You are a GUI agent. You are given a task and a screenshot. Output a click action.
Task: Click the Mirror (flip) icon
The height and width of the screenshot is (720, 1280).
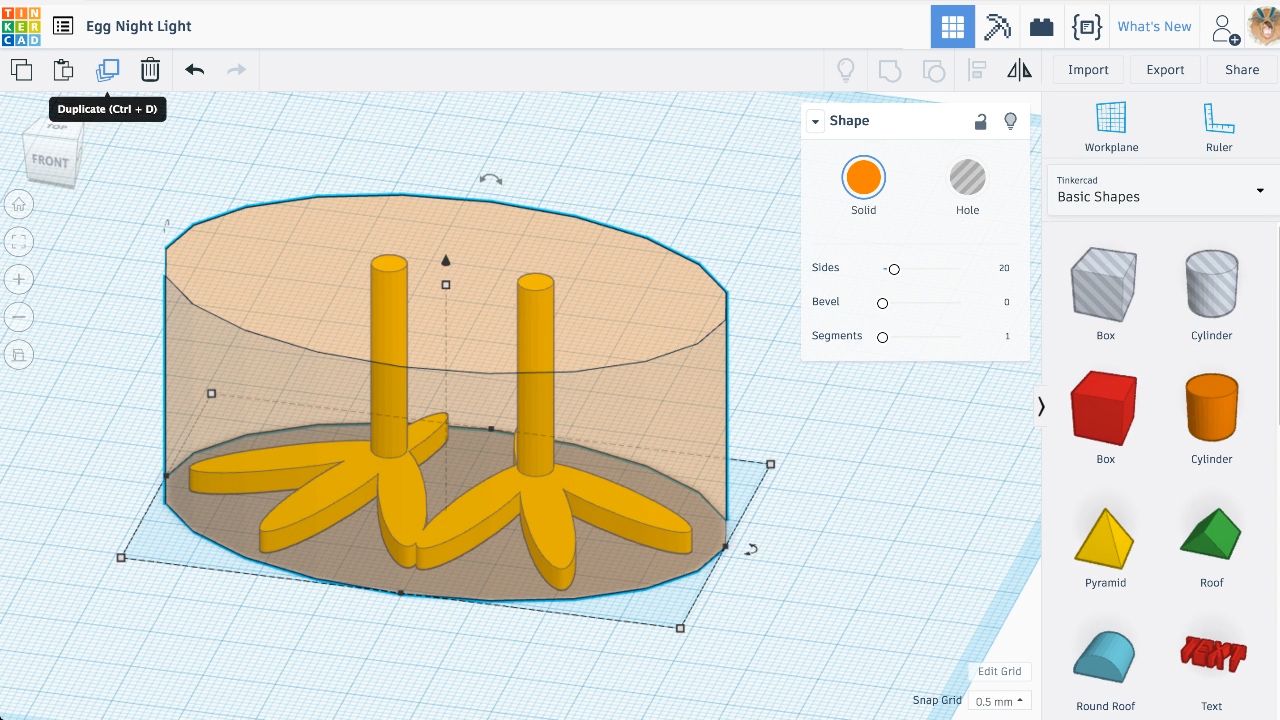point(1019,70)
